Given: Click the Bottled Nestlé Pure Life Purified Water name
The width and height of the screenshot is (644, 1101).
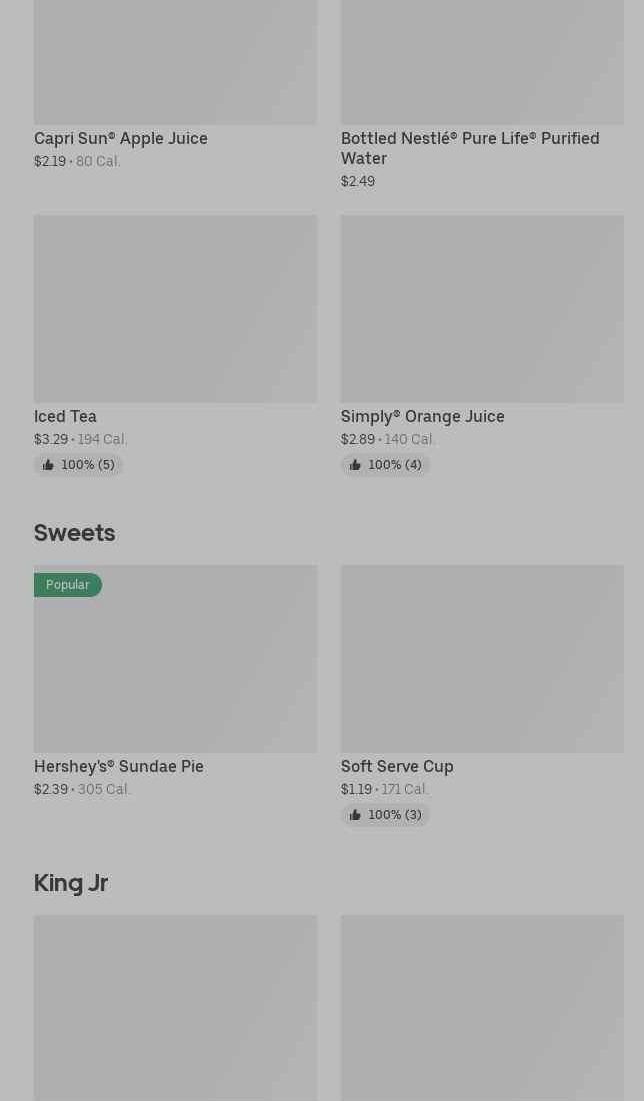Looking at the screenshot, I should coord(469,148).
